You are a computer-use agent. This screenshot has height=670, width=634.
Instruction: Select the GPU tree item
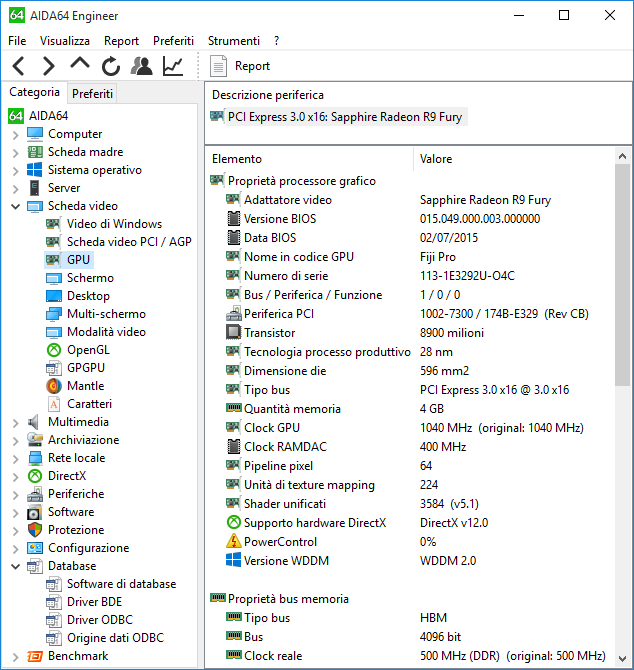click(68, 260)
